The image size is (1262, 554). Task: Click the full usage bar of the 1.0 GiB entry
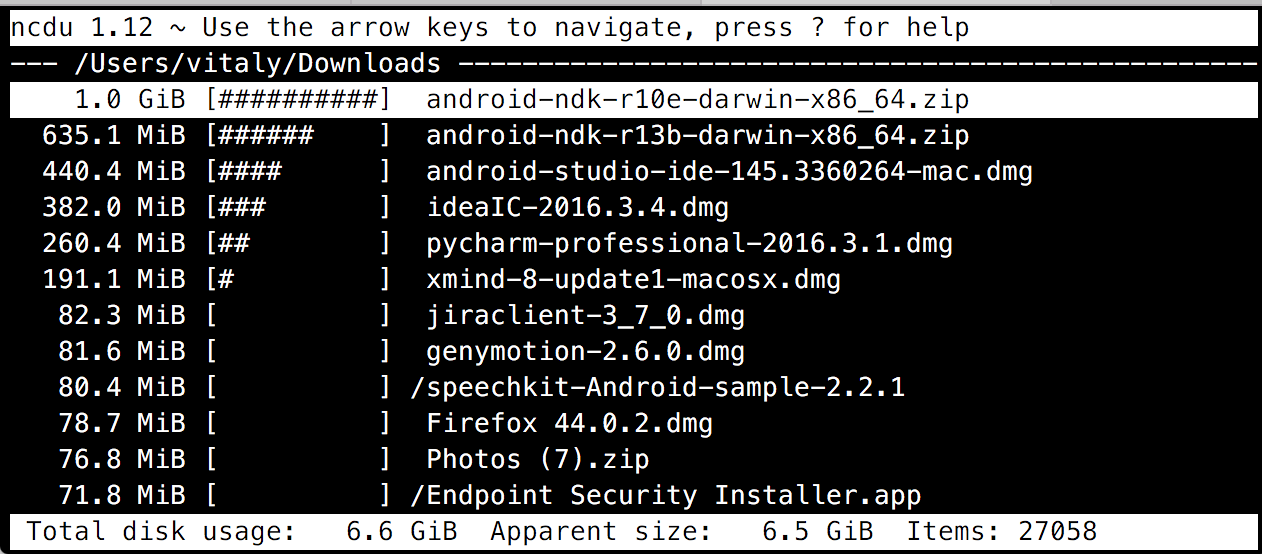tap(298, 100)
